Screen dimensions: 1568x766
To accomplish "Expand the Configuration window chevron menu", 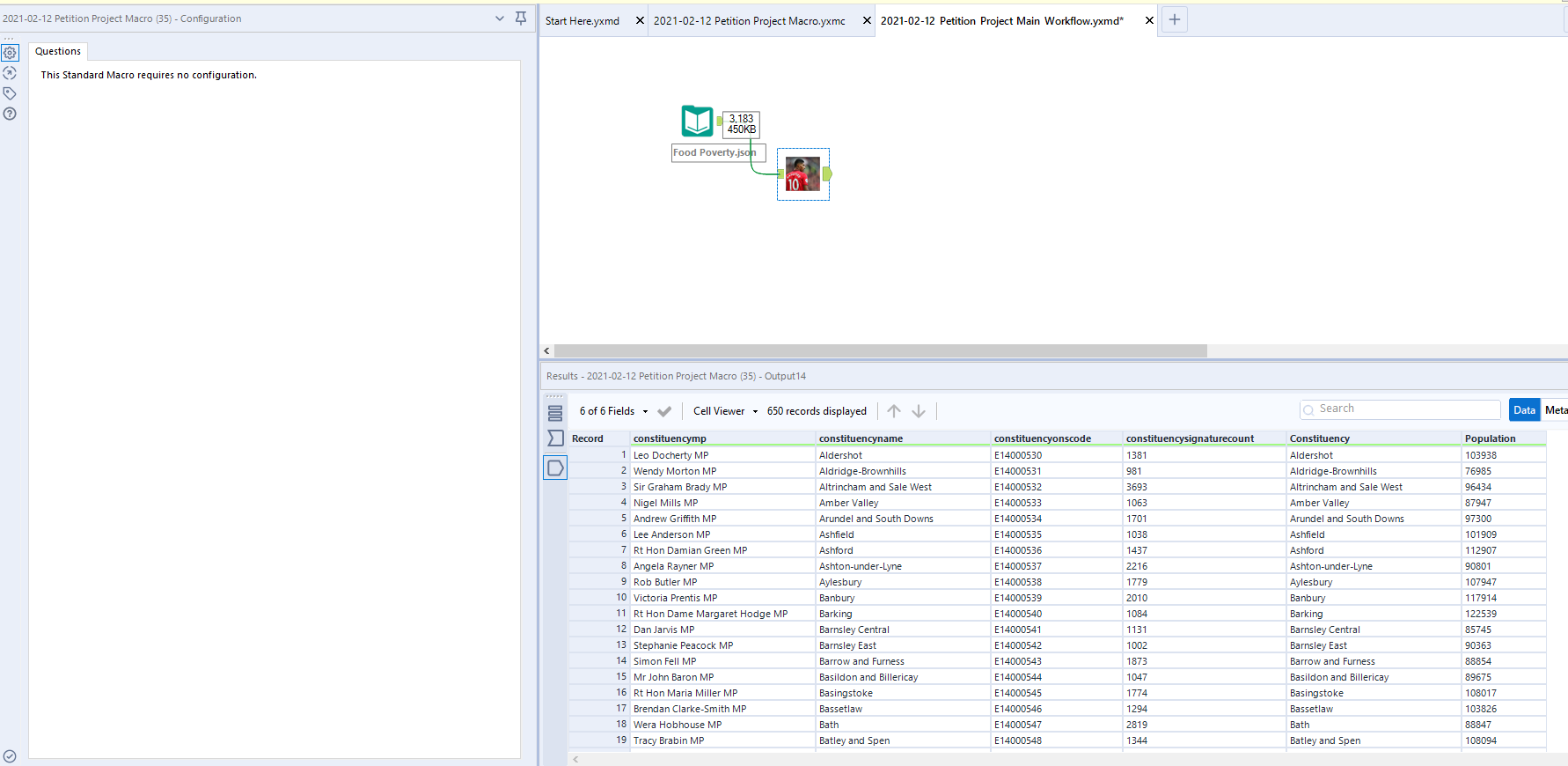I will coord(500,18).
